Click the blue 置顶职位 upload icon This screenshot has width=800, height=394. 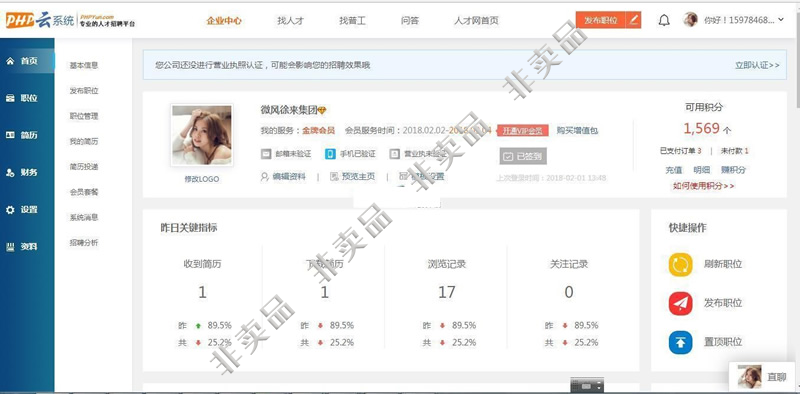pos(681,342)
